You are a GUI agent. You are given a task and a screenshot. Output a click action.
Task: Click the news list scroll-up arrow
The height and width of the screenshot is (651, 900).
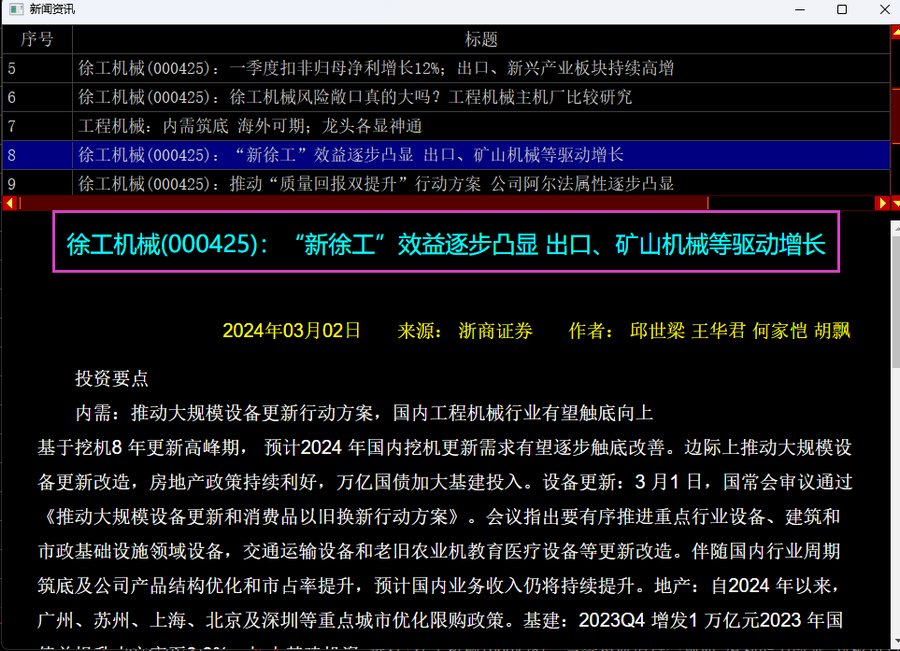pyautogui.click(x=894, y=32)
